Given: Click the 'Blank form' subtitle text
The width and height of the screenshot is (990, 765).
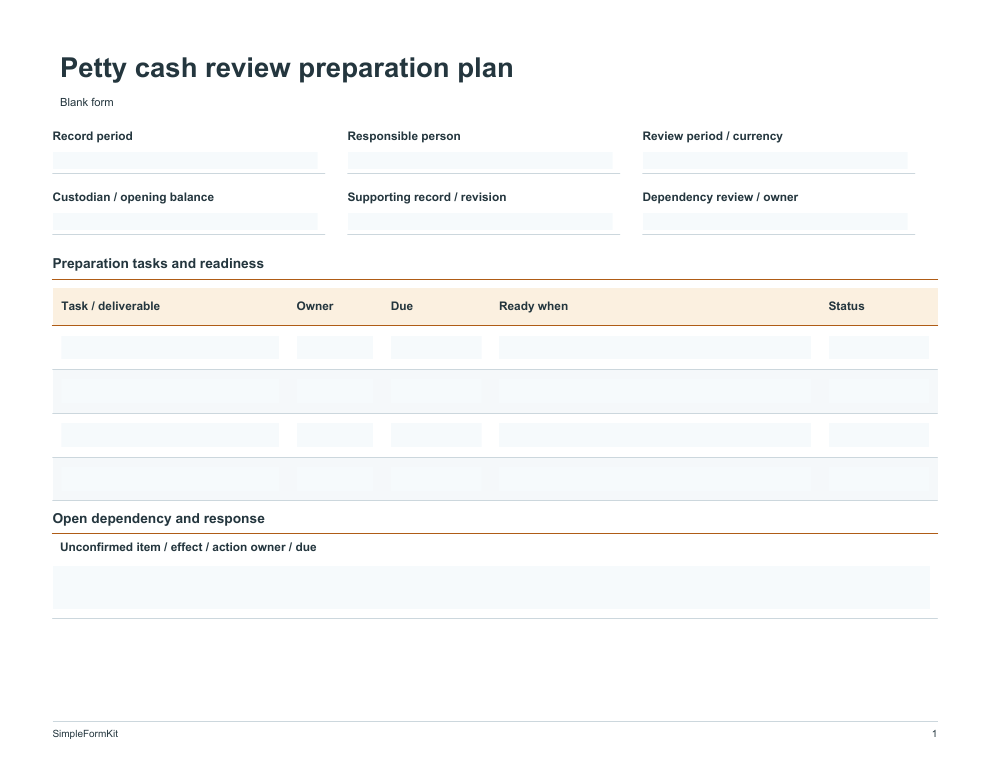Looking at the screenshot, I should 86,102.
